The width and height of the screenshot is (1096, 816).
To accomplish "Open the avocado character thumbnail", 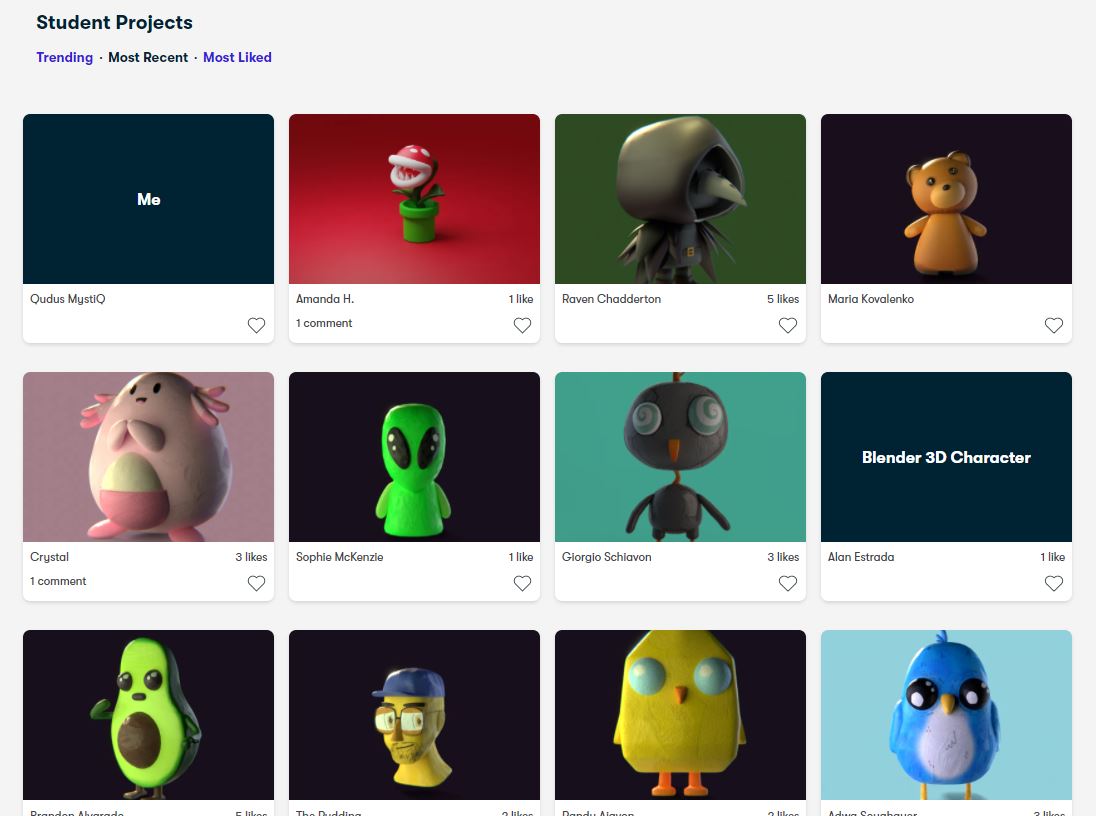I will (148, 715).
